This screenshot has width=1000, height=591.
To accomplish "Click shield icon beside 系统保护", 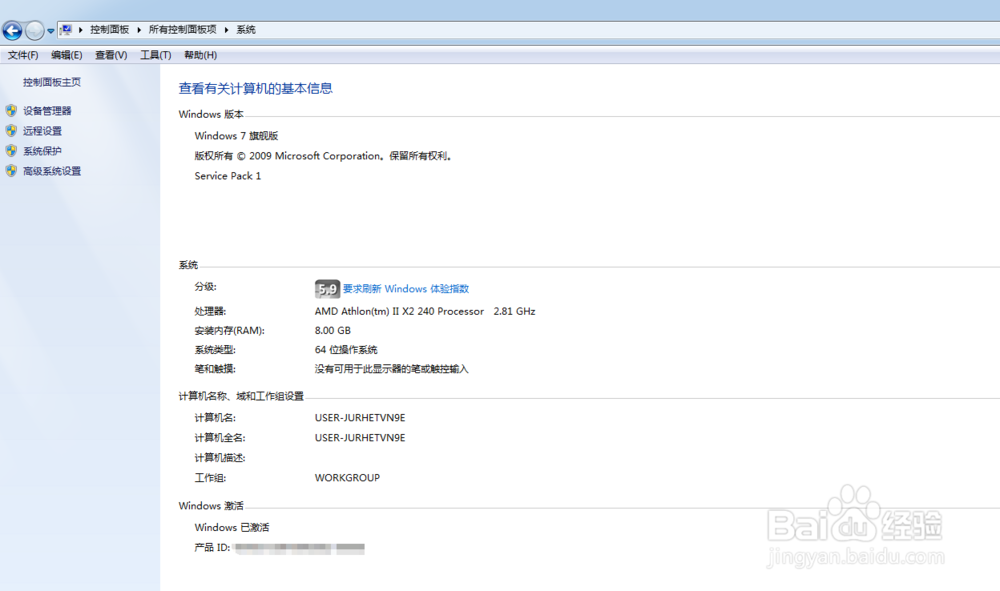I will 11,150.
